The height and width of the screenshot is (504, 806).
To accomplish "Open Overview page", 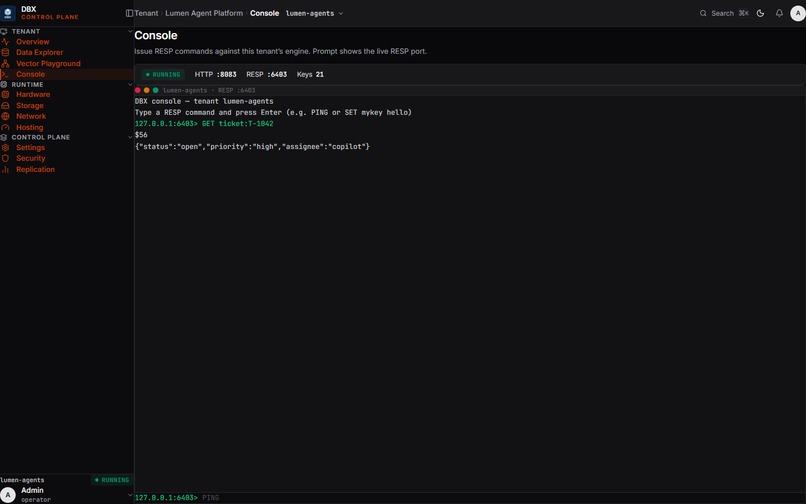I will [33, 42].
